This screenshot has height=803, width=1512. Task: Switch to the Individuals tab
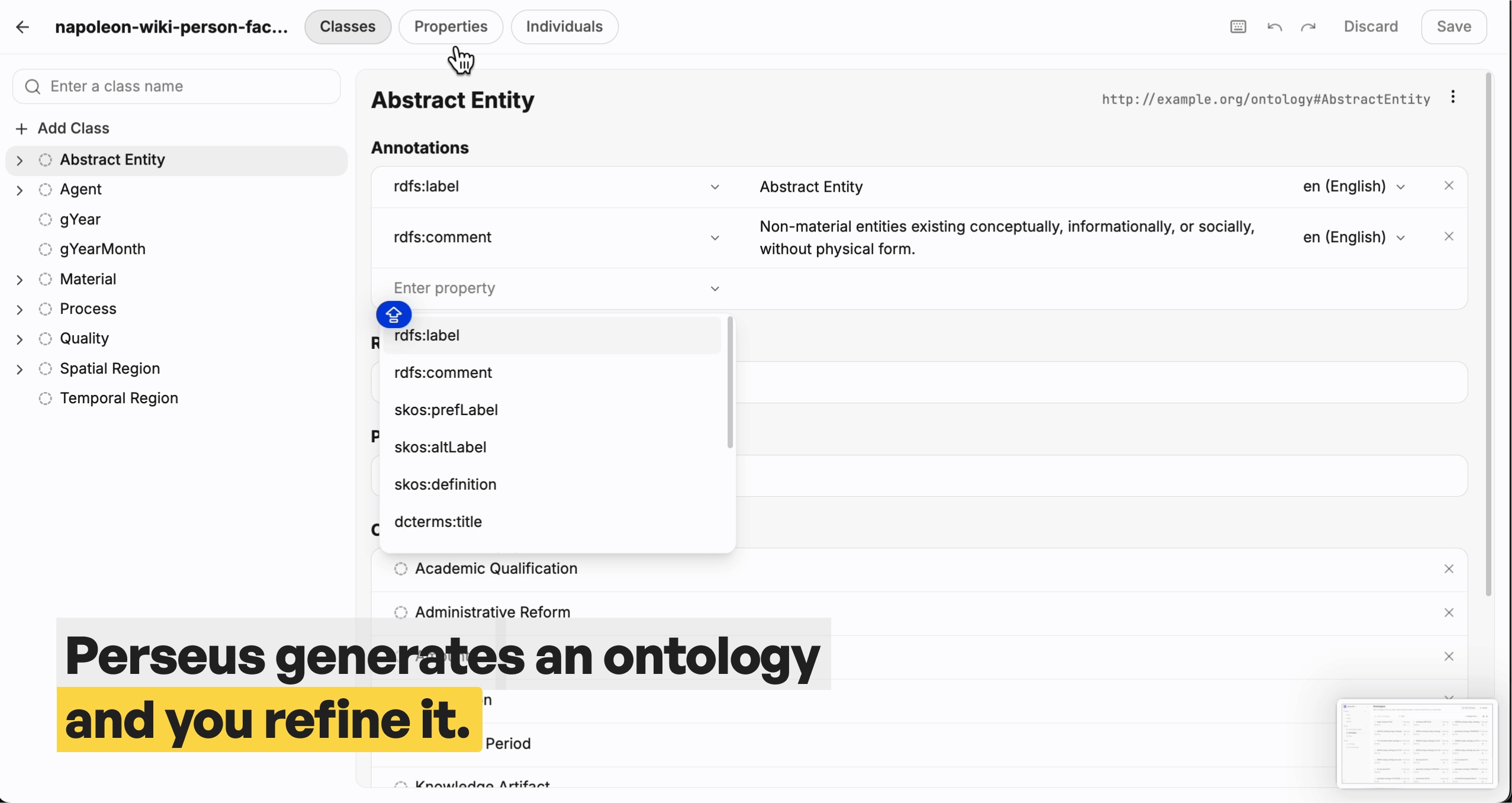(x=564, y=27)
